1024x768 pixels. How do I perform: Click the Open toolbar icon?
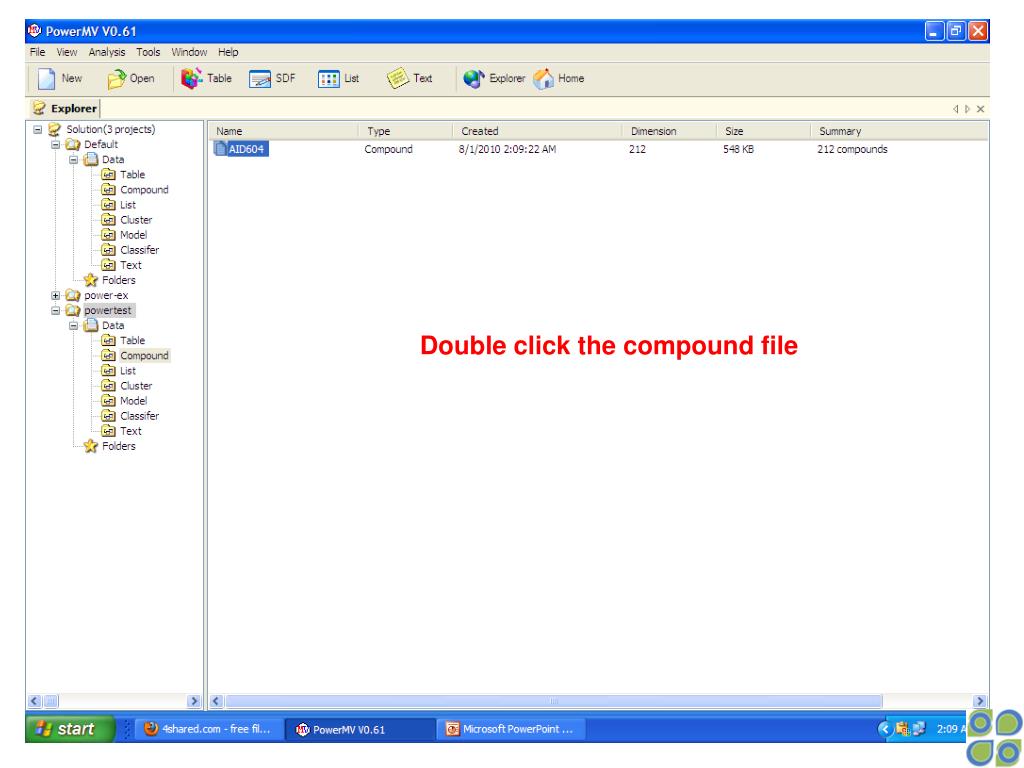point(116,79)
